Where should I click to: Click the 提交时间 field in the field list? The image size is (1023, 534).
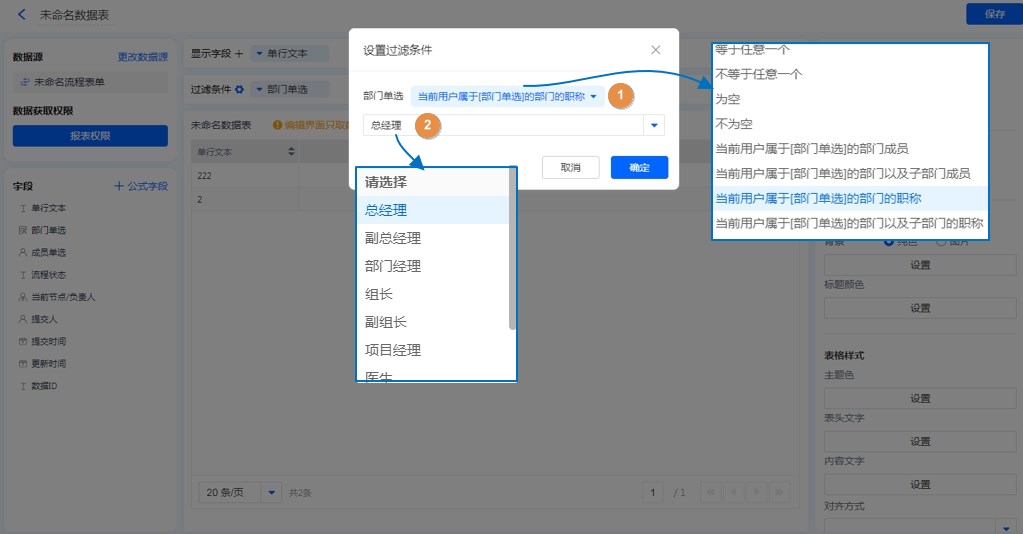pos(48,341)
